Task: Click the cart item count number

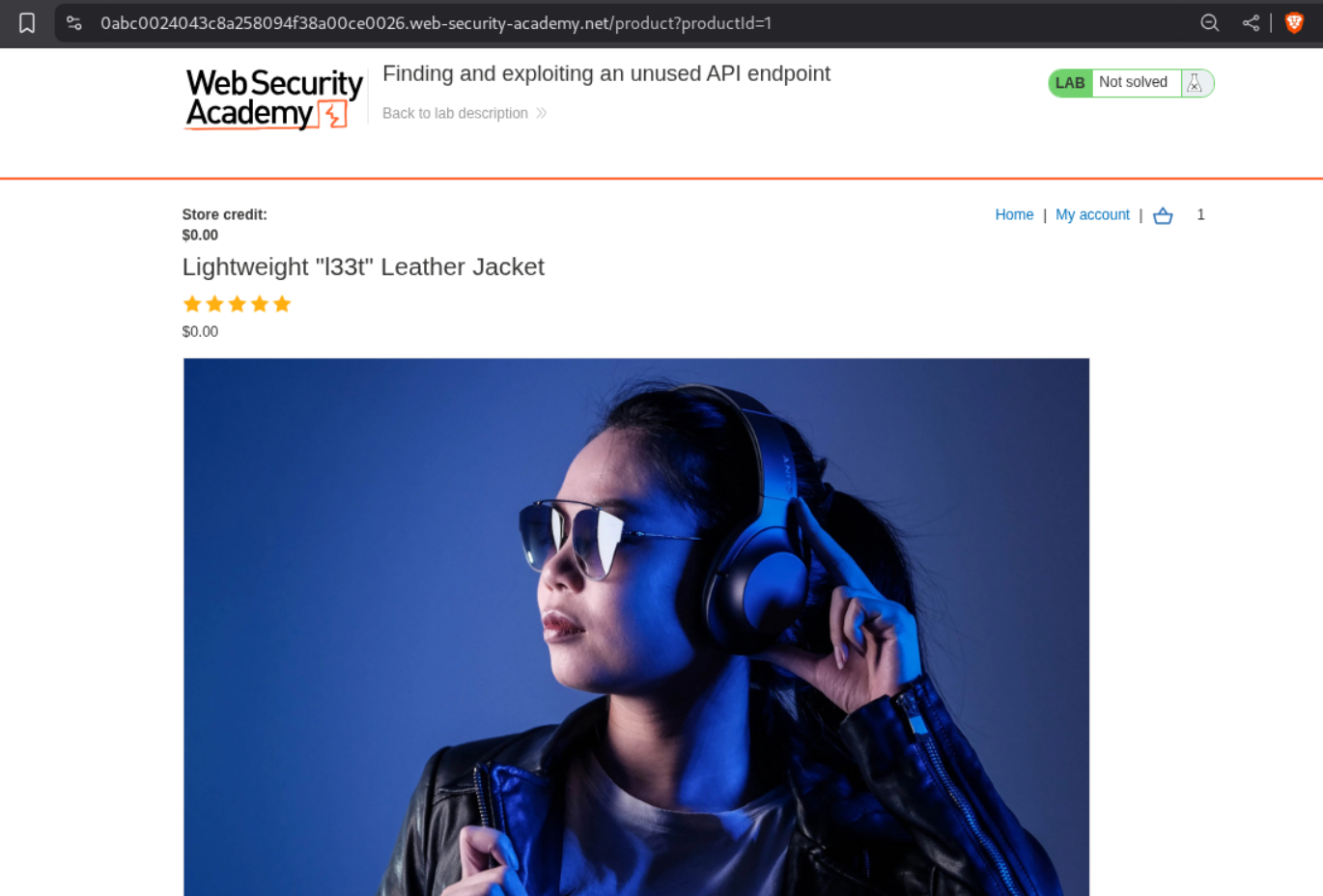Action: (x=1200, y=214)
